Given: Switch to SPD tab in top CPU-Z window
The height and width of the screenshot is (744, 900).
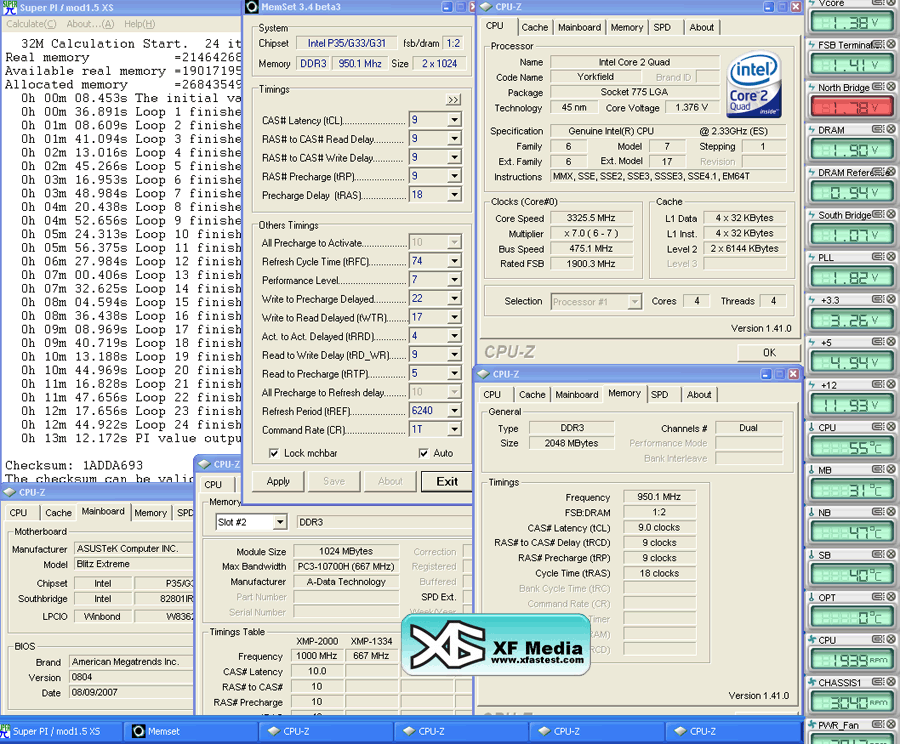Looking at the screenshot, I should [662, 27].
